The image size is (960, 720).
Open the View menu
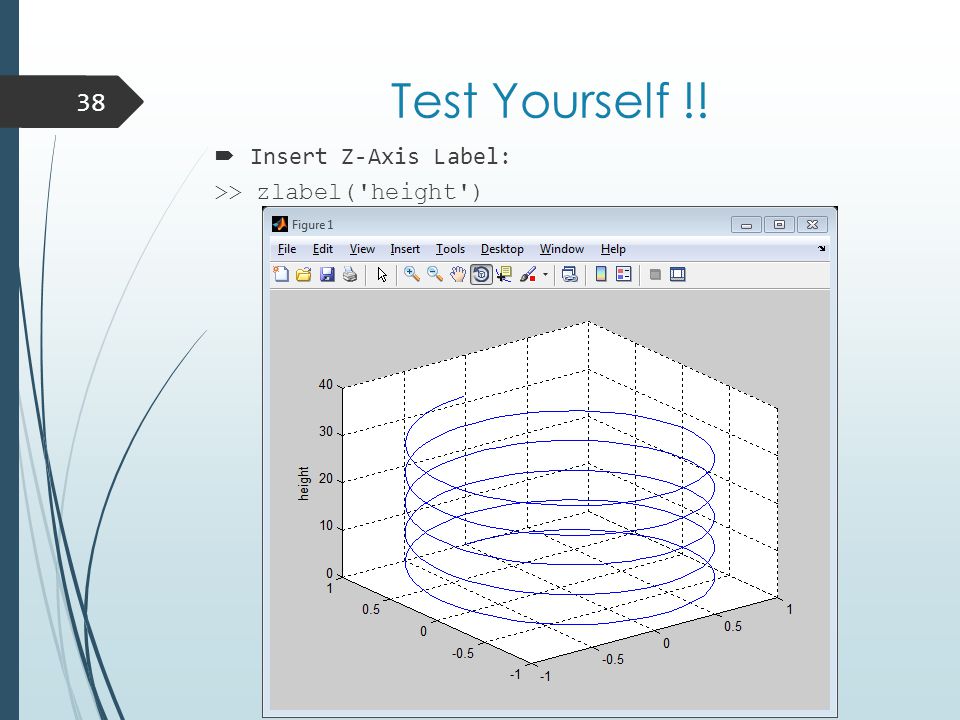click(362, 249)
